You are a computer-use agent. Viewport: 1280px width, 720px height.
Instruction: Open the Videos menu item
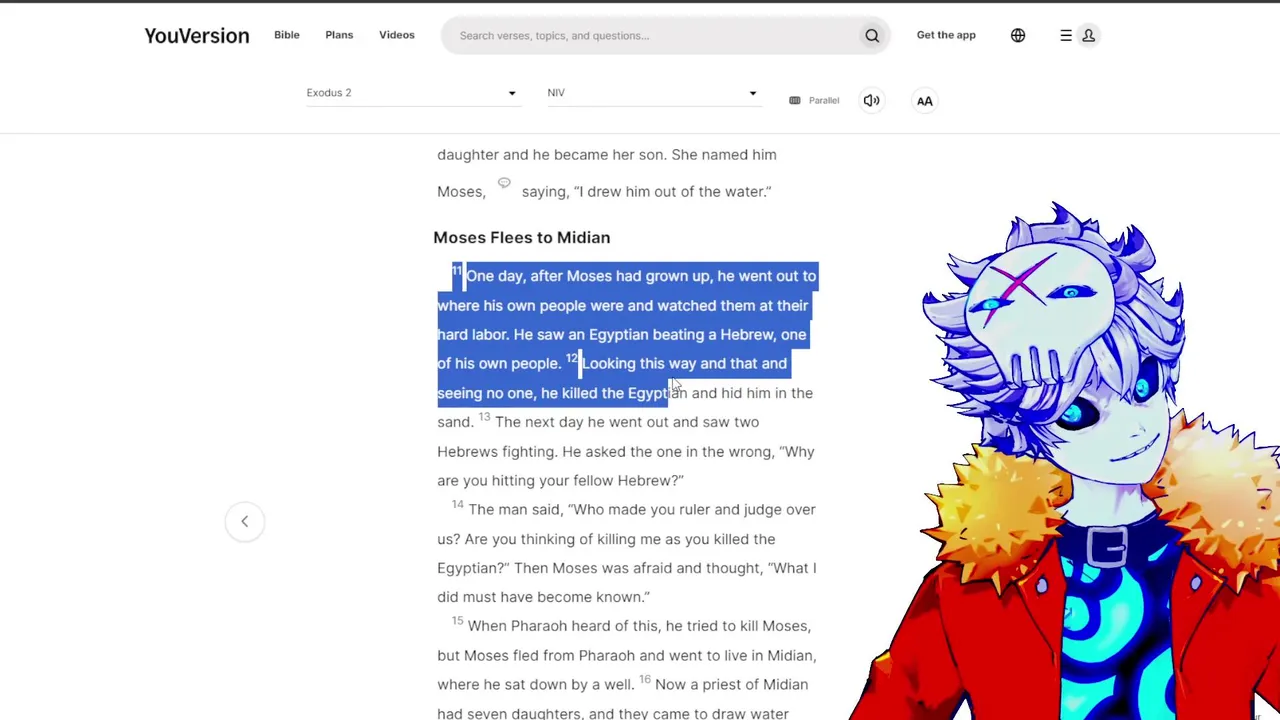tap(397, 35)
